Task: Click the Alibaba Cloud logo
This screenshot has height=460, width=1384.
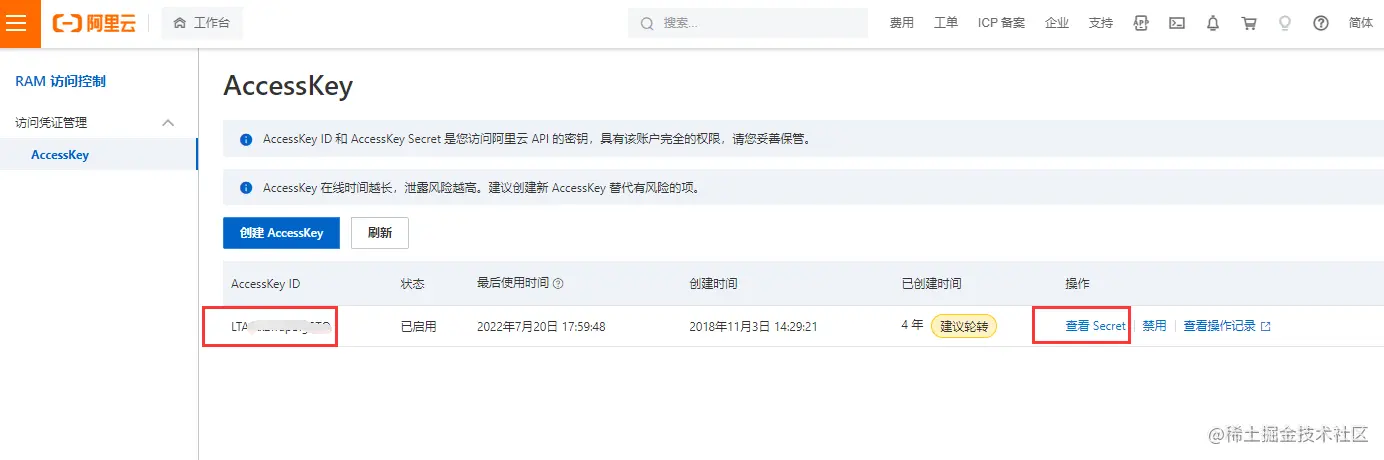Action: click(94, 23)
